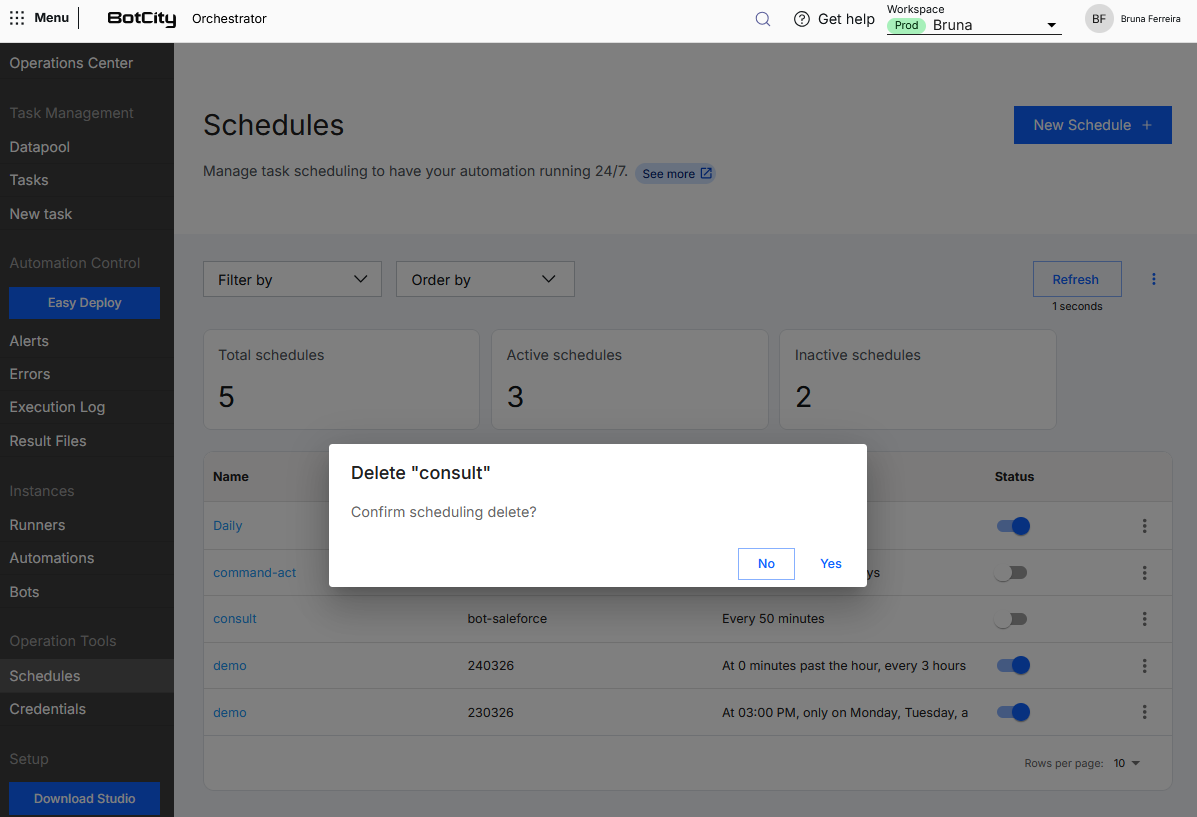Image resolution: width=1197 pixels, height=817 pixels.
Task: Open Automations in sidebar
Action: coord(52,558)
